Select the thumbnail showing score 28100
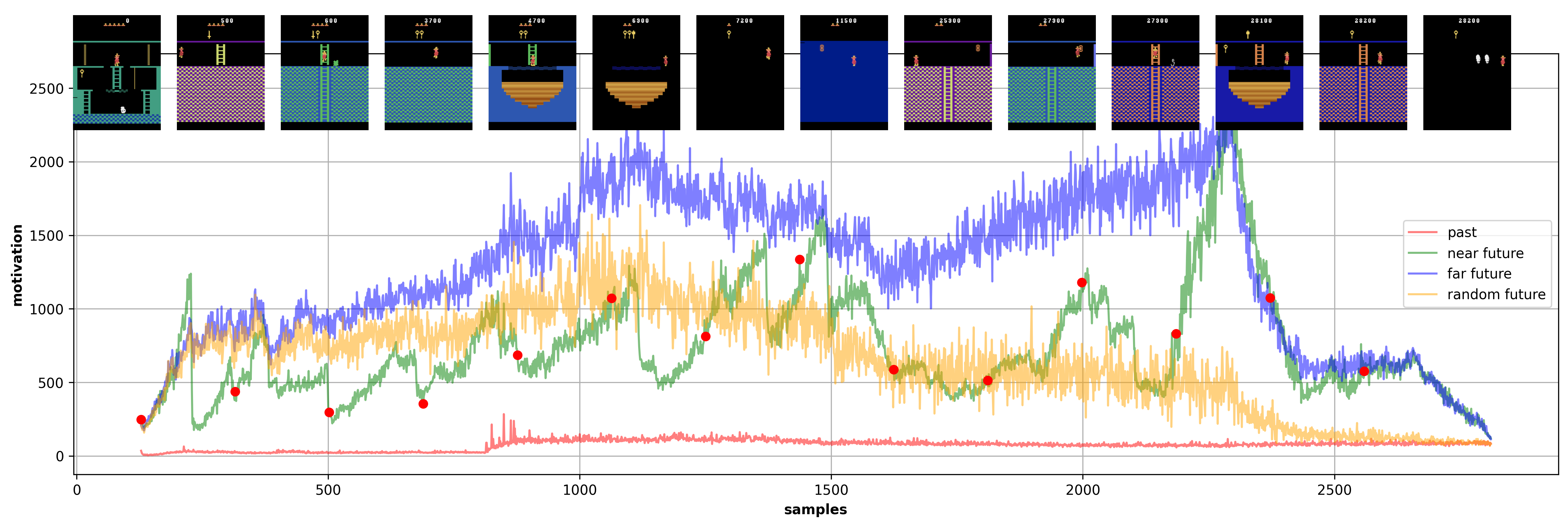1568x527 pixels. pyautogui.click(x=1259, y=72)
